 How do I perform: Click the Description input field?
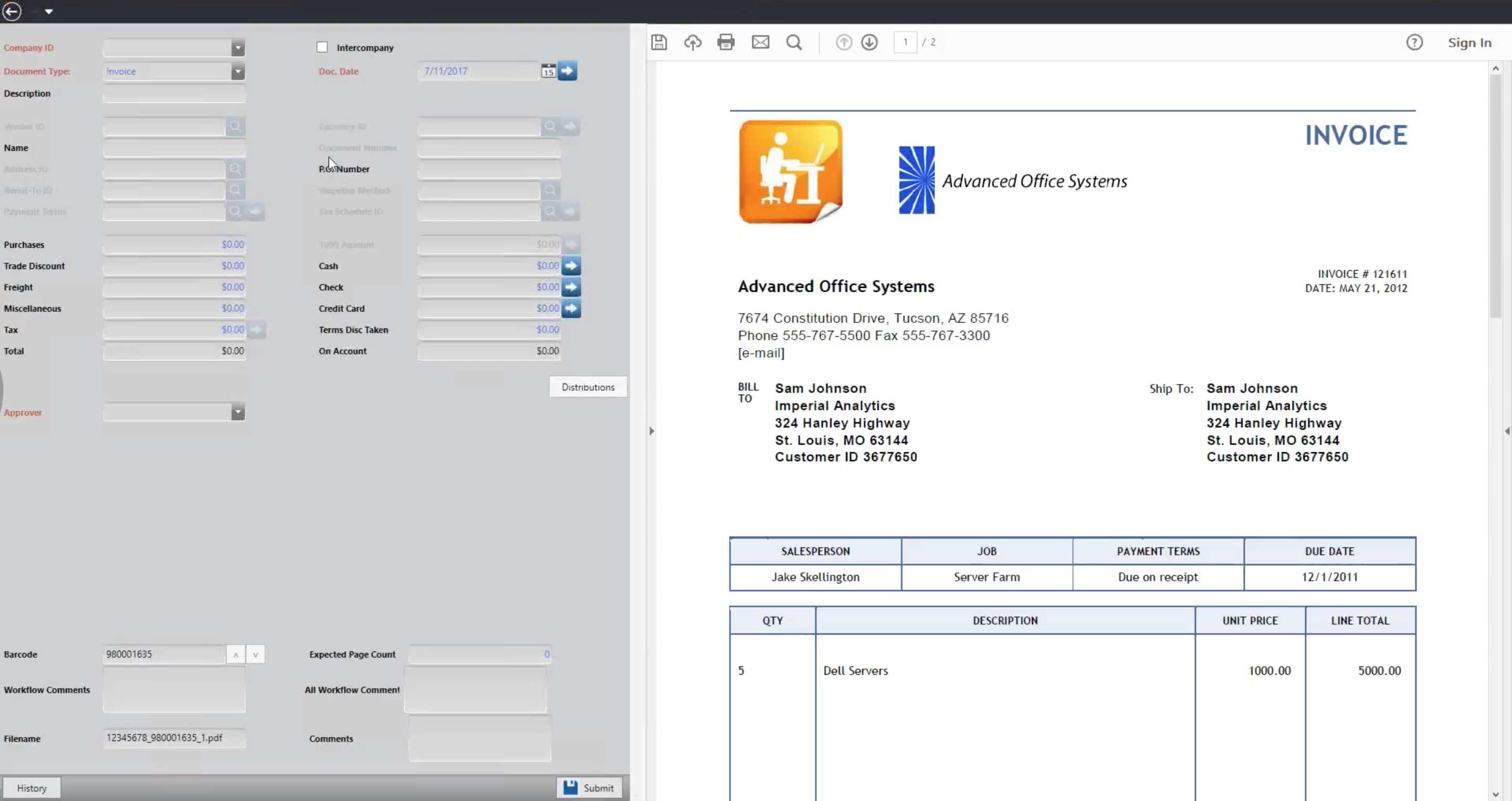[174, 93]
